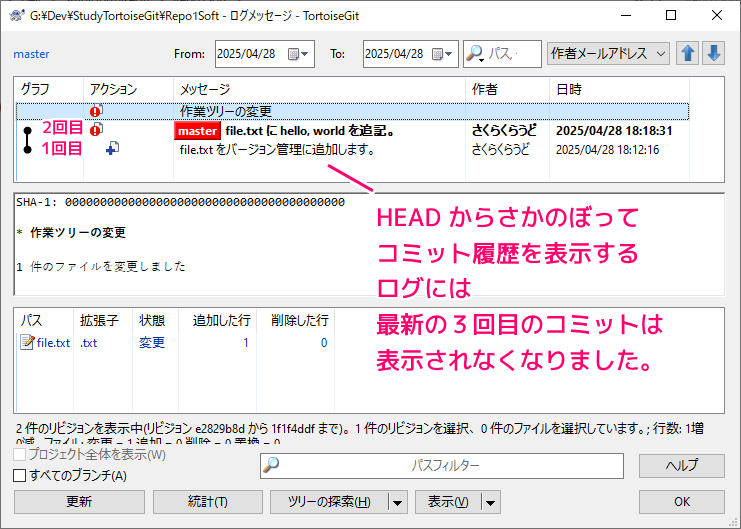
Task: Click the bold 作業ツリーの変更 heading in the message pane
Action: 78,233
